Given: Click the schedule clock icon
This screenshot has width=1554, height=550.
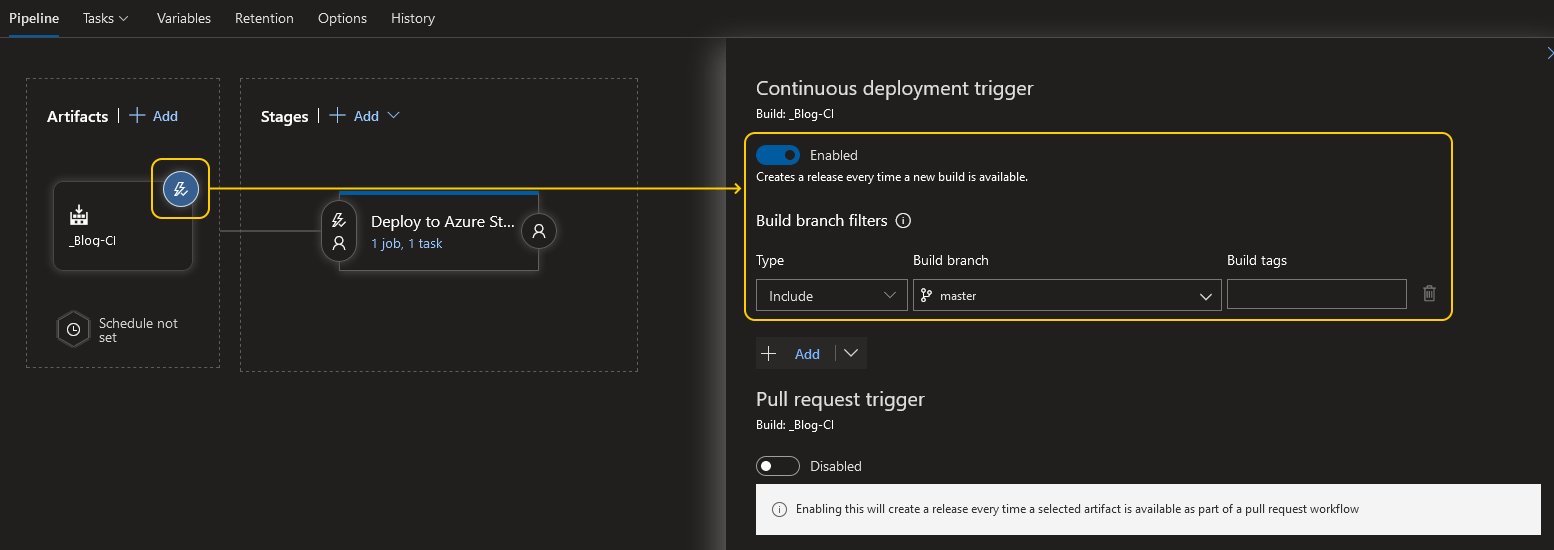Looking at the screenshot, I should (73, 330).
